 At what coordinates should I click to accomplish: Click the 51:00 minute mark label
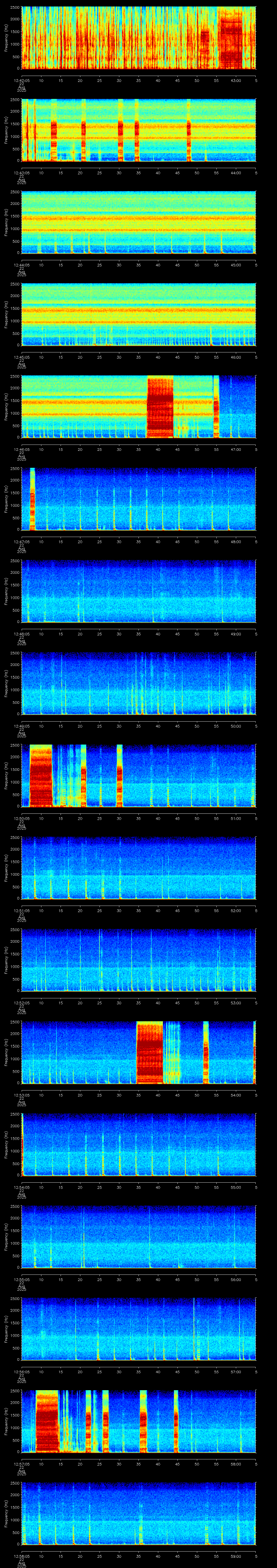pyautogui.click(x=236, y=819)
